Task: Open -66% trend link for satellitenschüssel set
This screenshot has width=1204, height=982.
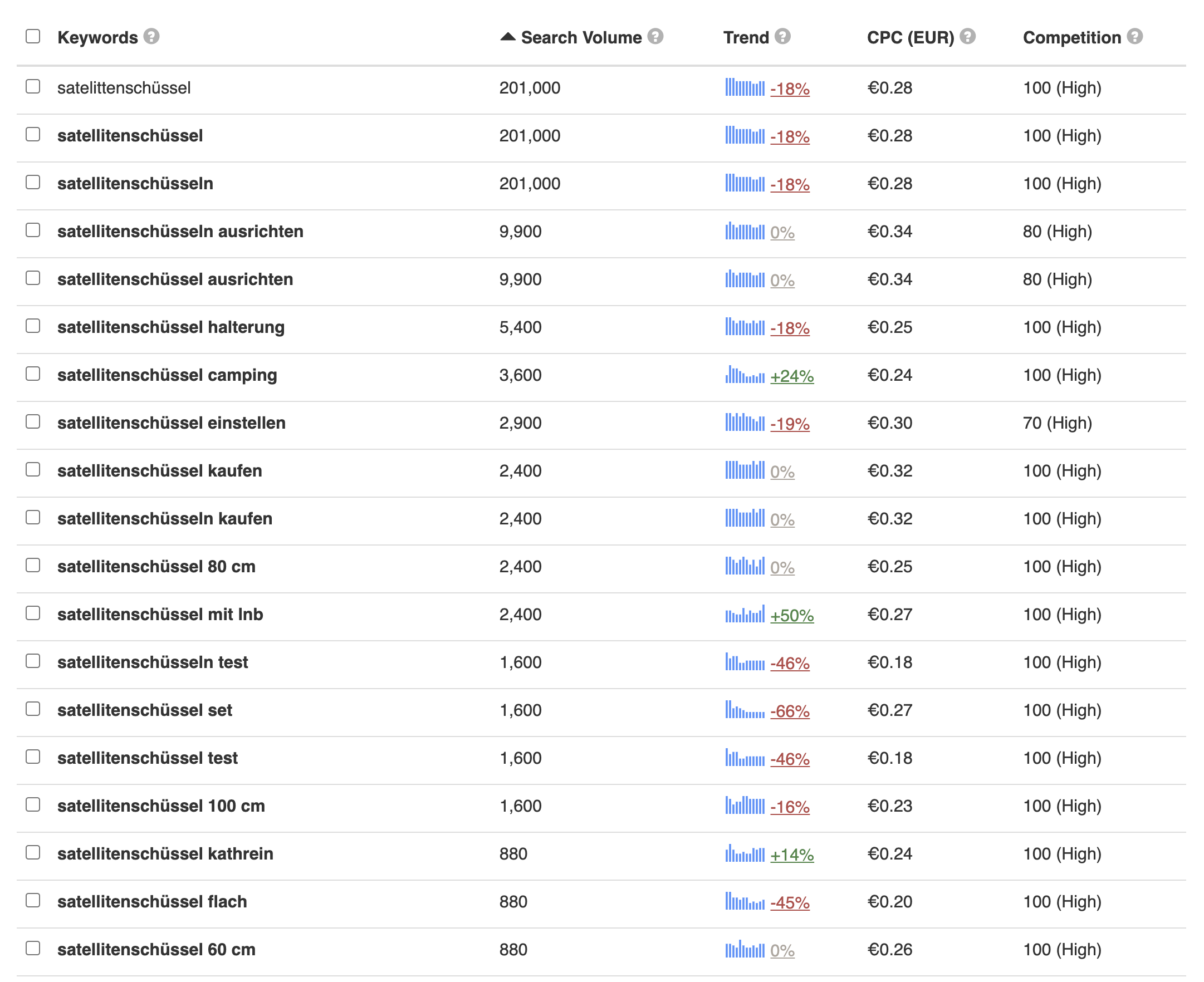Action: pyautogui.click(x=790, y=711)
